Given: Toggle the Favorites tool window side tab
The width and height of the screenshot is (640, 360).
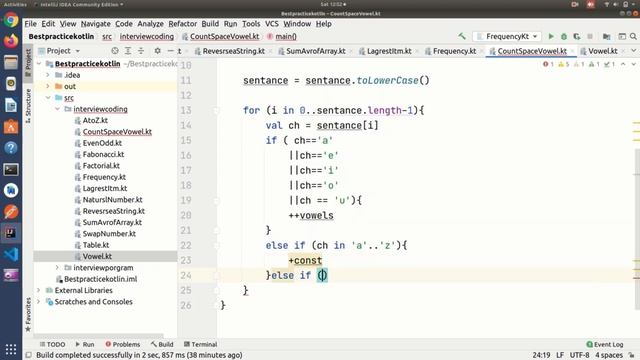Looking at the screenshot, I should click(x=28, y=314).
